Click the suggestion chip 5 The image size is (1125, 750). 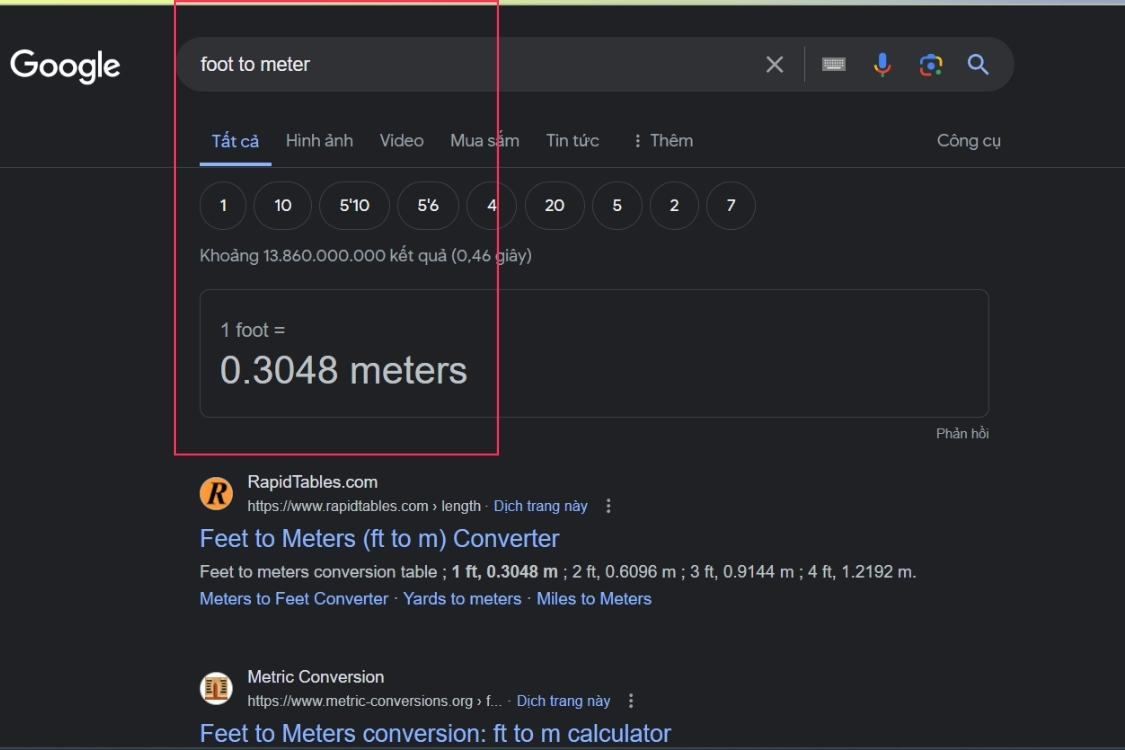coord(617,206)
